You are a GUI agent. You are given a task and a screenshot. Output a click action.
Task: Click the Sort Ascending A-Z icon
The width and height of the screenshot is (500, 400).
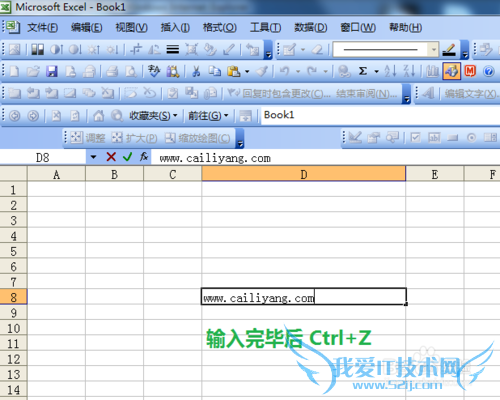[x=390, y=71]
